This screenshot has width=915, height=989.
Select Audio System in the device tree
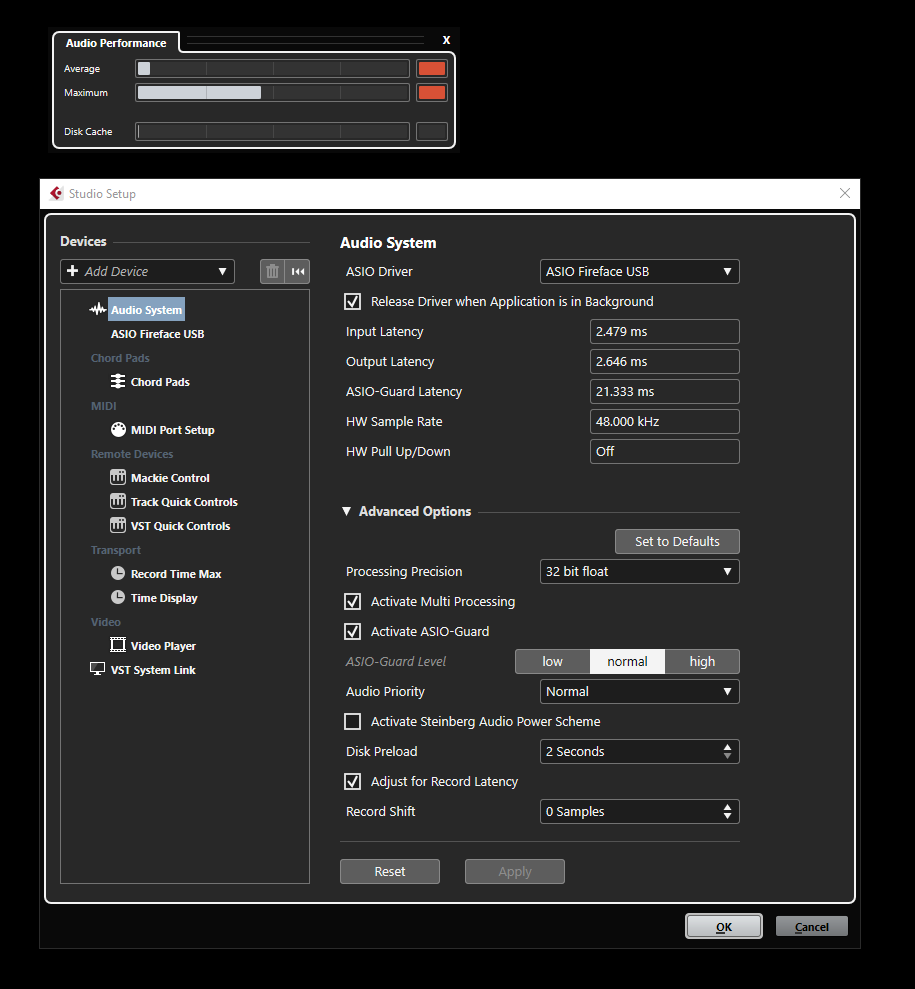click(146, 310)
